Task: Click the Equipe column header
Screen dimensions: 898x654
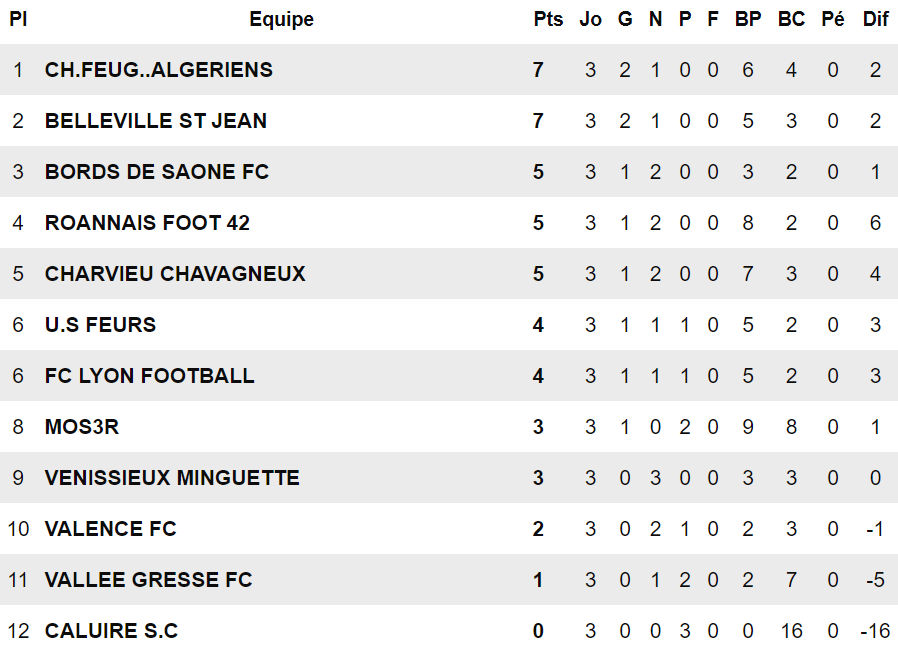Action: tap(281, 19)
